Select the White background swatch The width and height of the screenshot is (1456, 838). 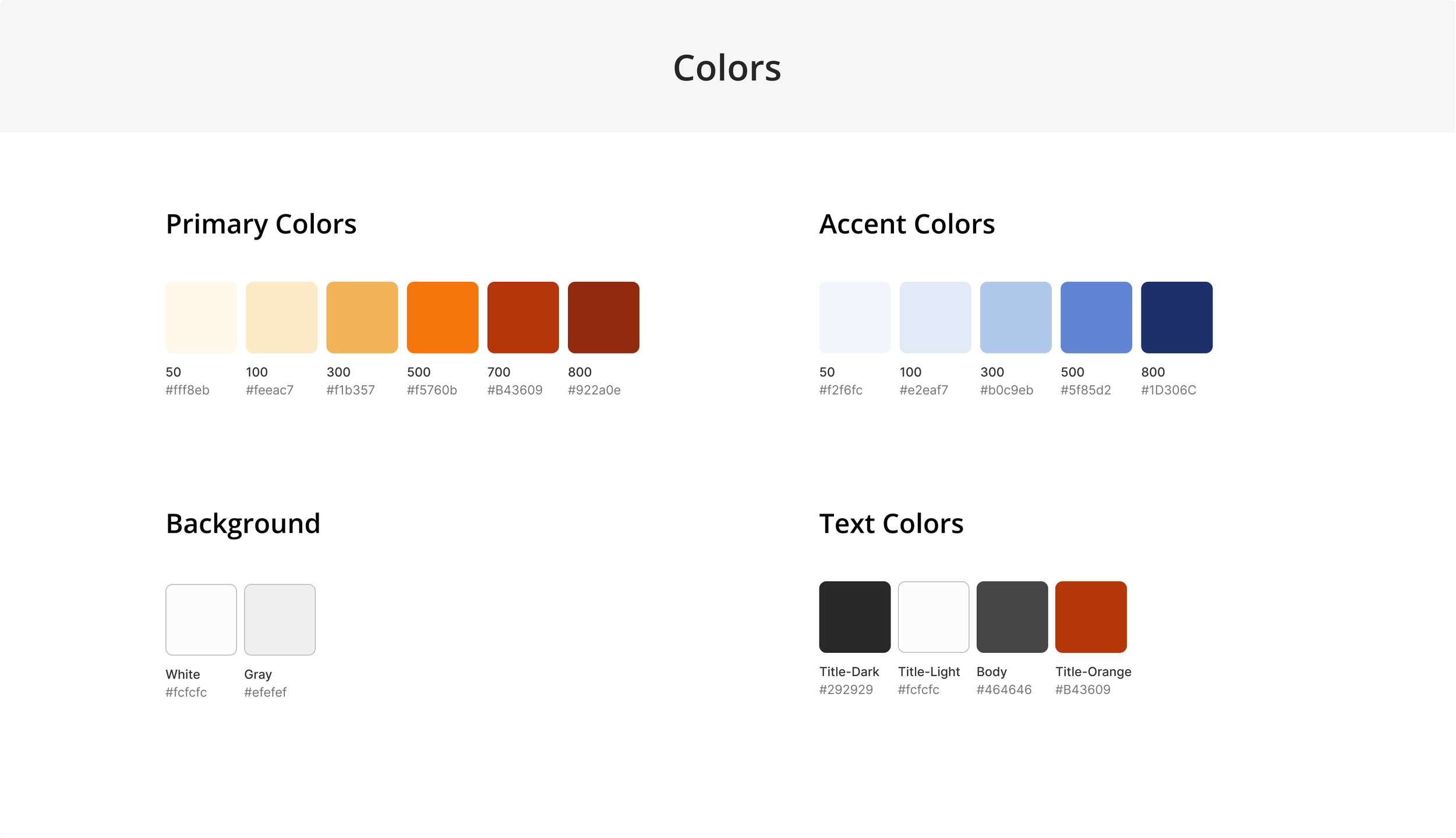click(x=201, y=620)
